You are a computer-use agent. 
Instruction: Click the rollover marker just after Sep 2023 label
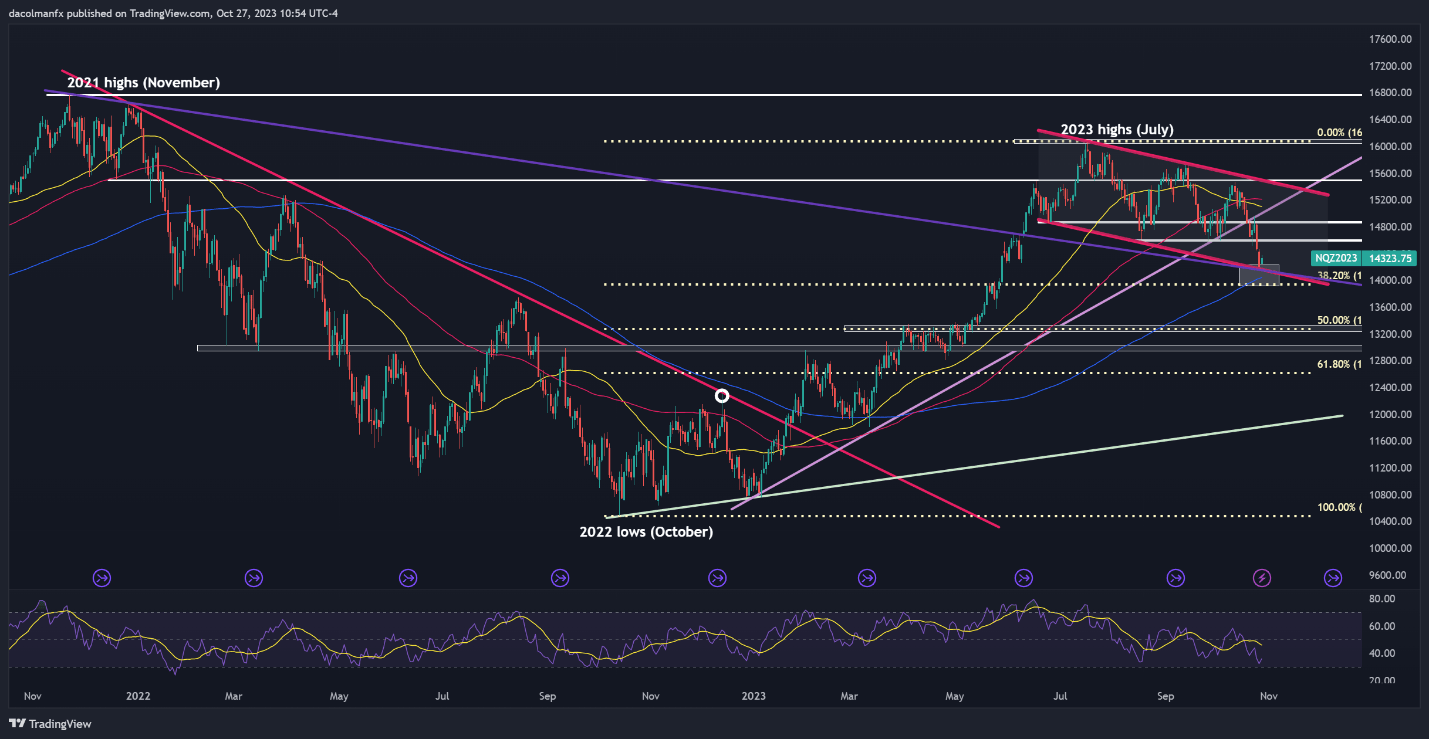pyautogui.click(x=1176, y=577)
